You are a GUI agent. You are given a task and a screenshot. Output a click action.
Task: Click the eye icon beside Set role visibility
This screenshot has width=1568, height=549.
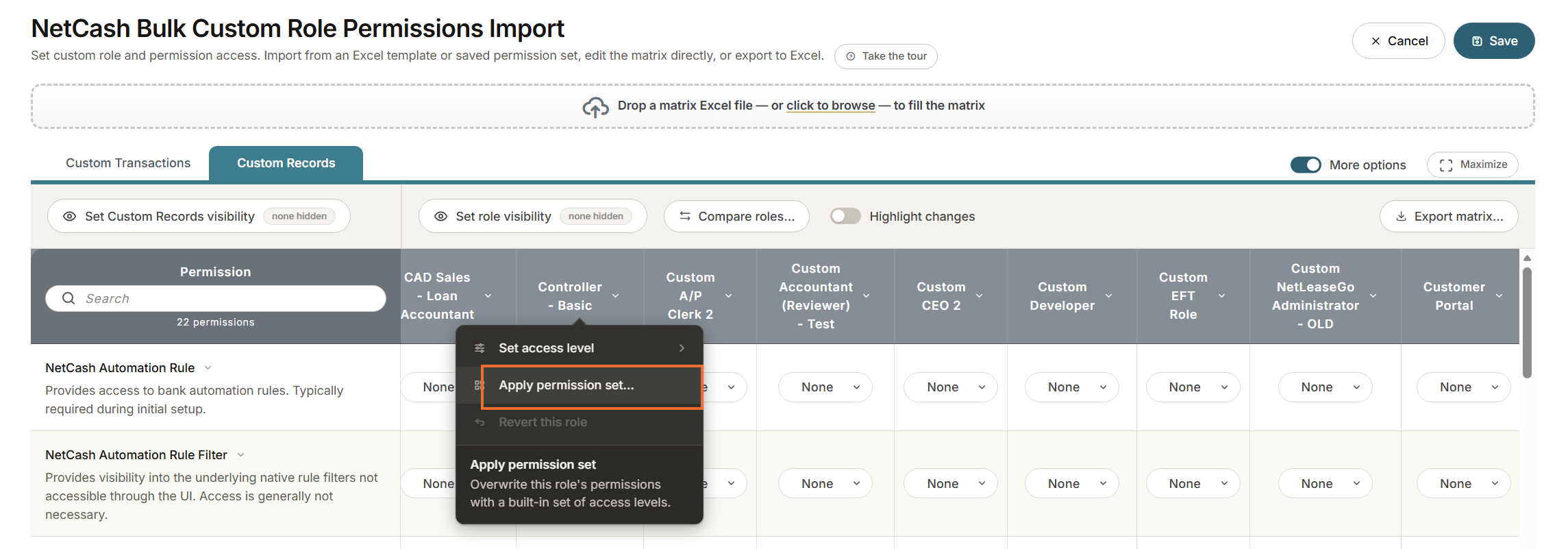[440, 217]
